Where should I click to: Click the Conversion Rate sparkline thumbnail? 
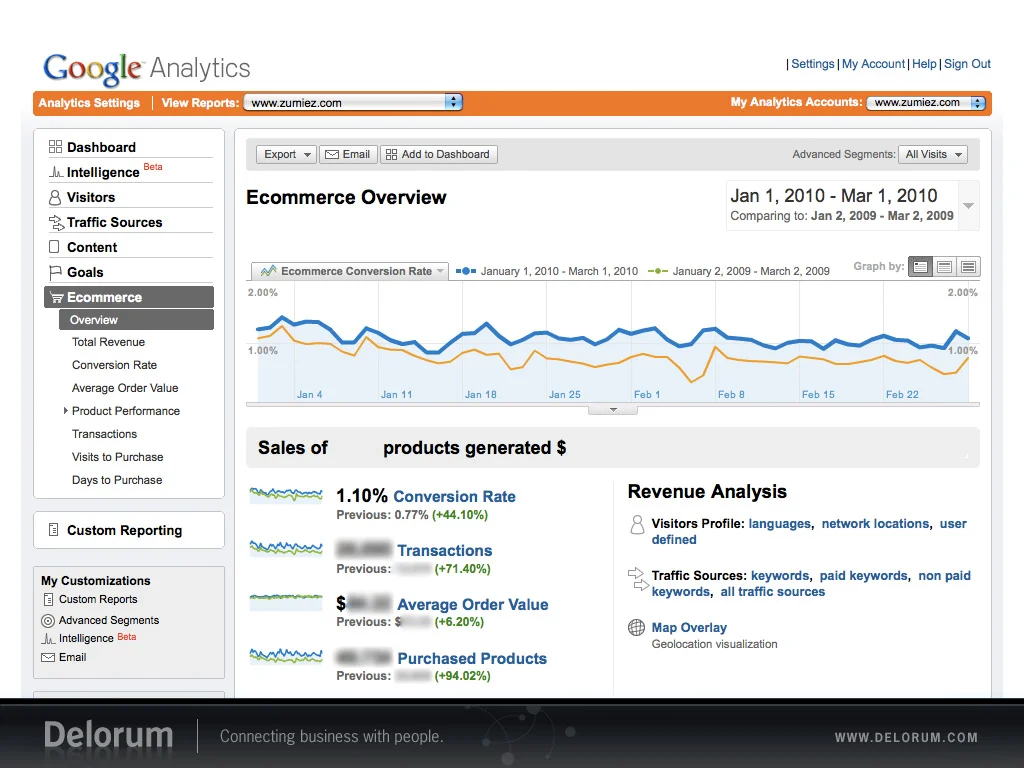click(x=286, y=495)
